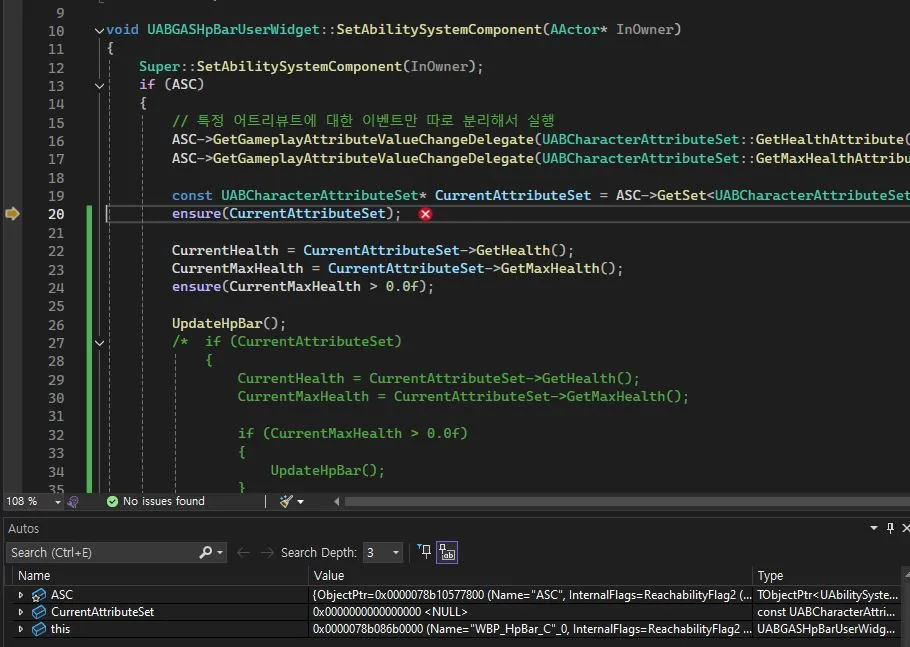Screen dimensions: 910x647
Task: Click the Korean comment on line 15
Action: (363, 121)
